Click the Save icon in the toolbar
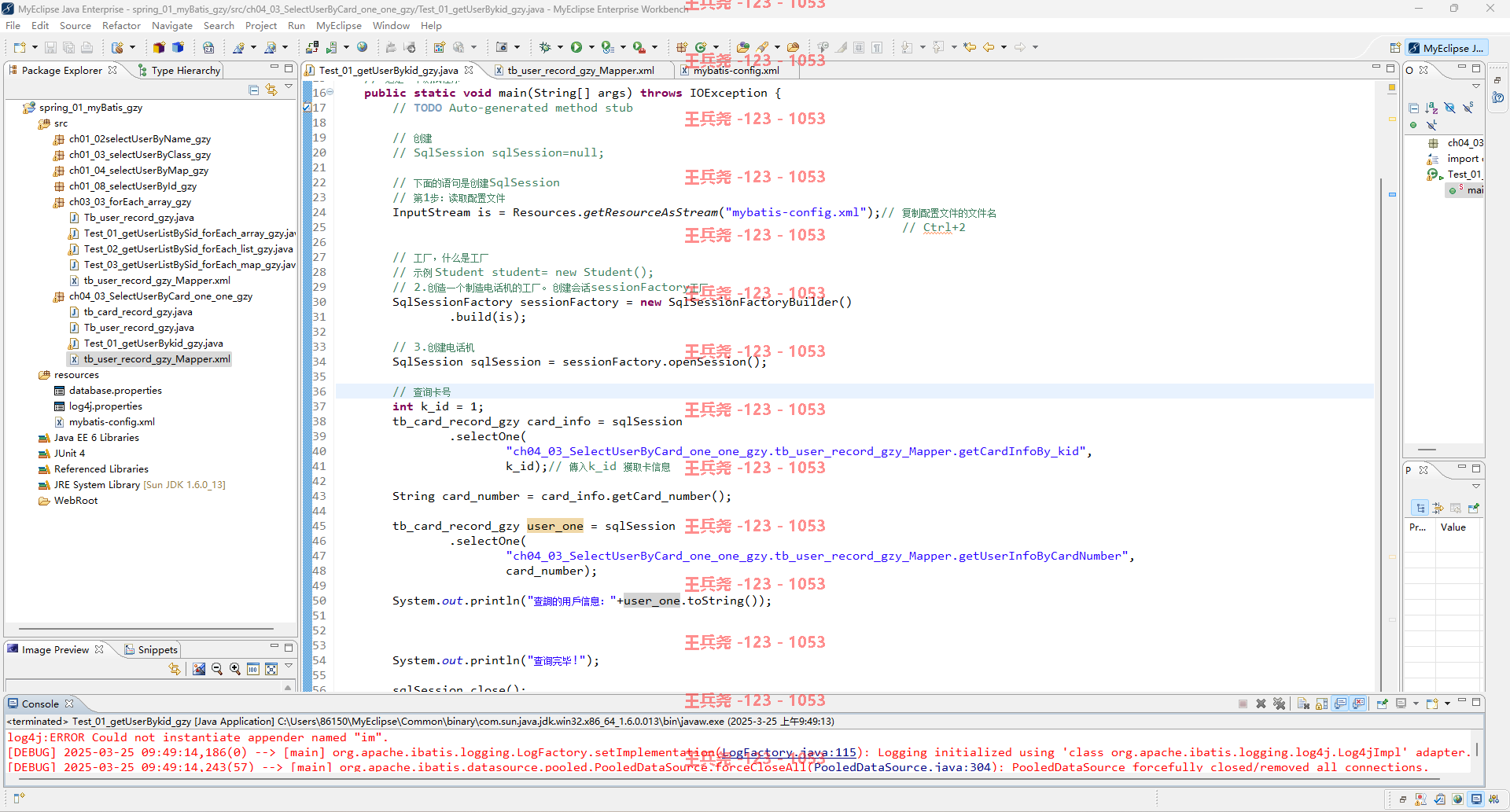Viewport: 1510px width, 812px height. tap(50, 47)
